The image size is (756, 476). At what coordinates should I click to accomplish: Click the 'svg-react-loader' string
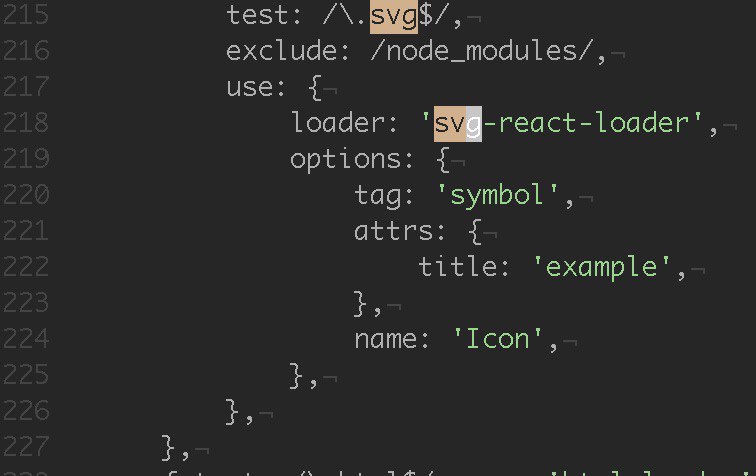pyautogui.click(x=562, y=123)
